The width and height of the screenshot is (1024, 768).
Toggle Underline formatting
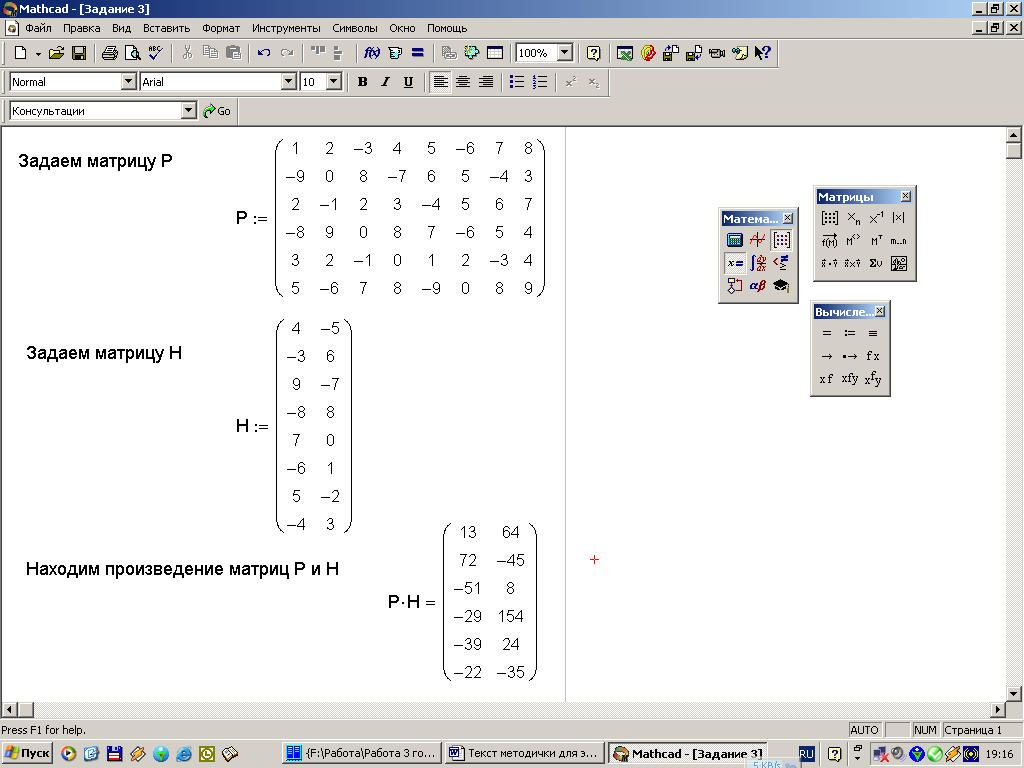pyautogui.click(x=408, y=82)
